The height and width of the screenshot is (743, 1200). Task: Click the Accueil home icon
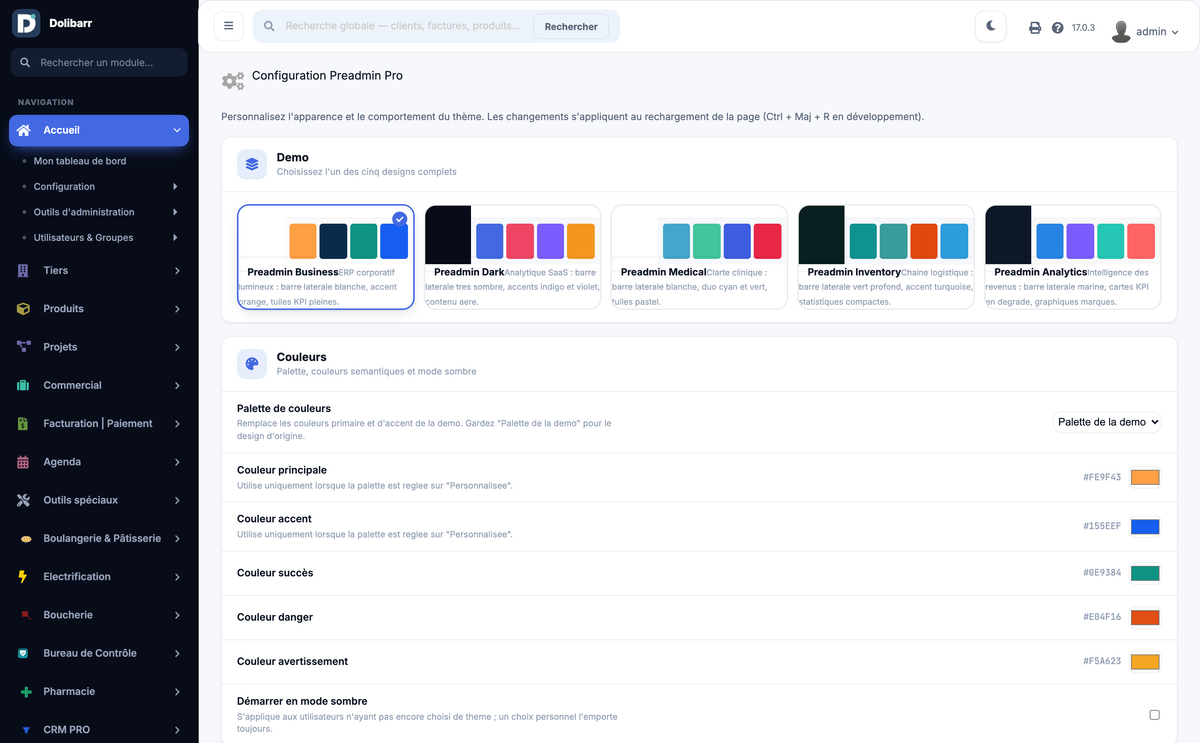tap(24, 130)
